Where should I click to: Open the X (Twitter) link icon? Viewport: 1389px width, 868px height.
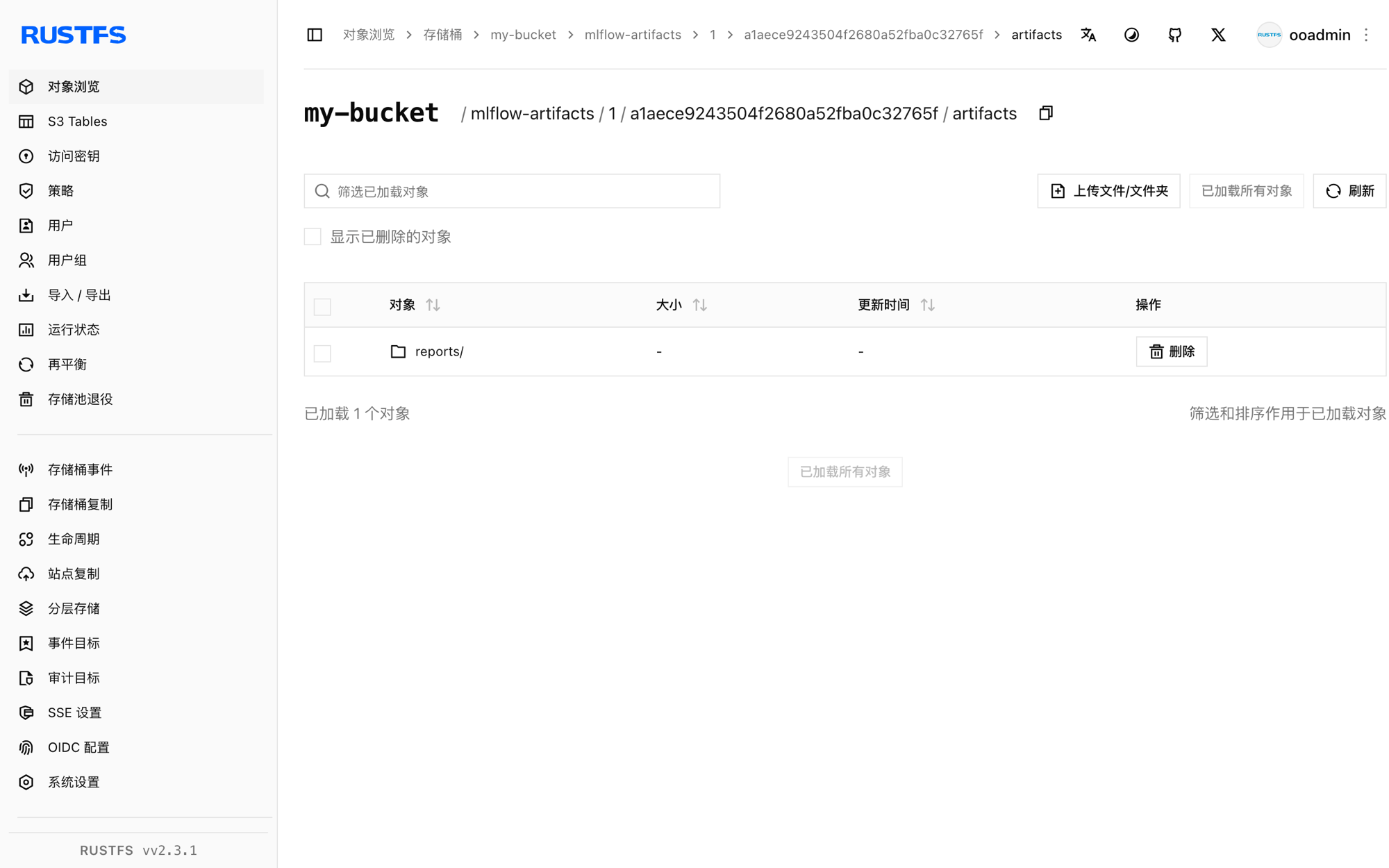pos(1218,35)
